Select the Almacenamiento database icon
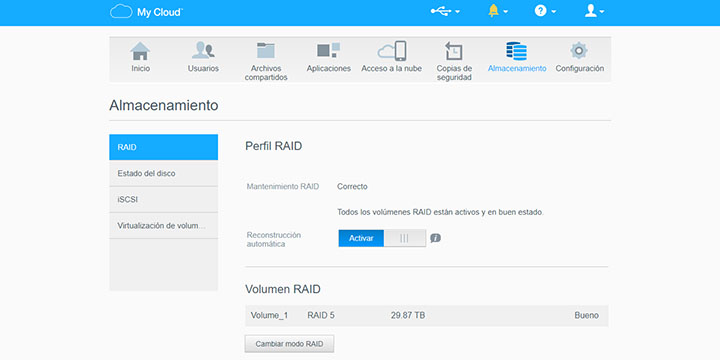The height and width of the screenshot is (360, 720). point(517,51)
